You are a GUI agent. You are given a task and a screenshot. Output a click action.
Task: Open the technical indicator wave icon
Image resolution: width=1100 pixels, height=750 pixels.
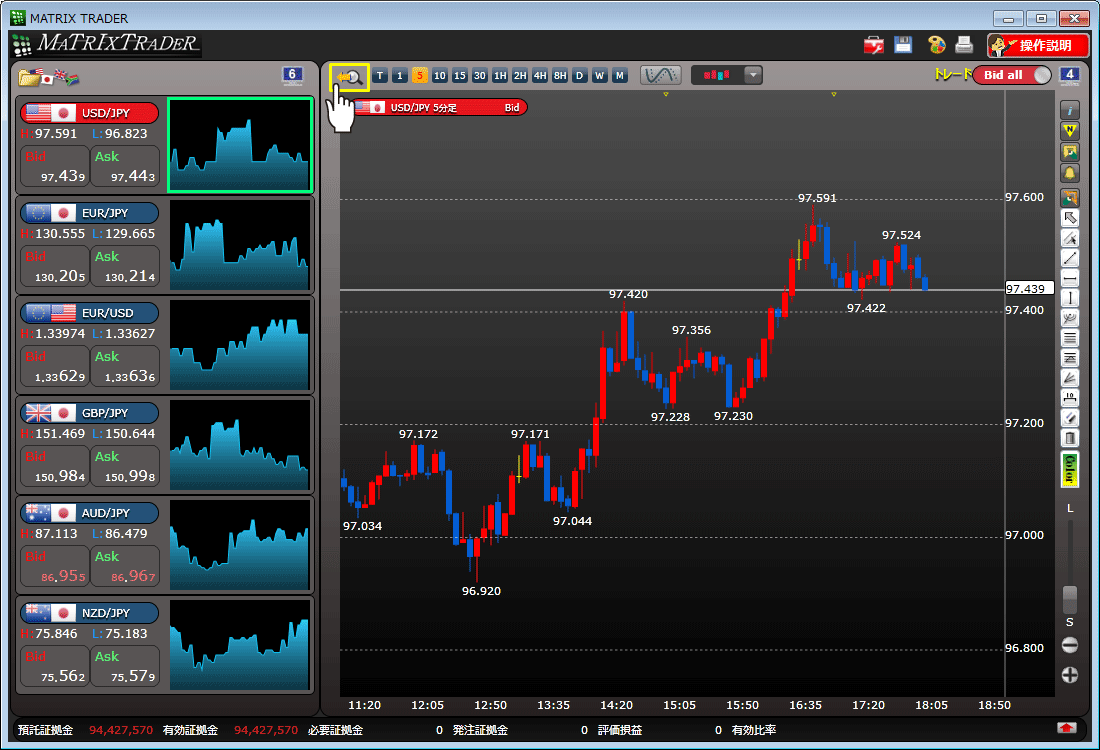660,75
